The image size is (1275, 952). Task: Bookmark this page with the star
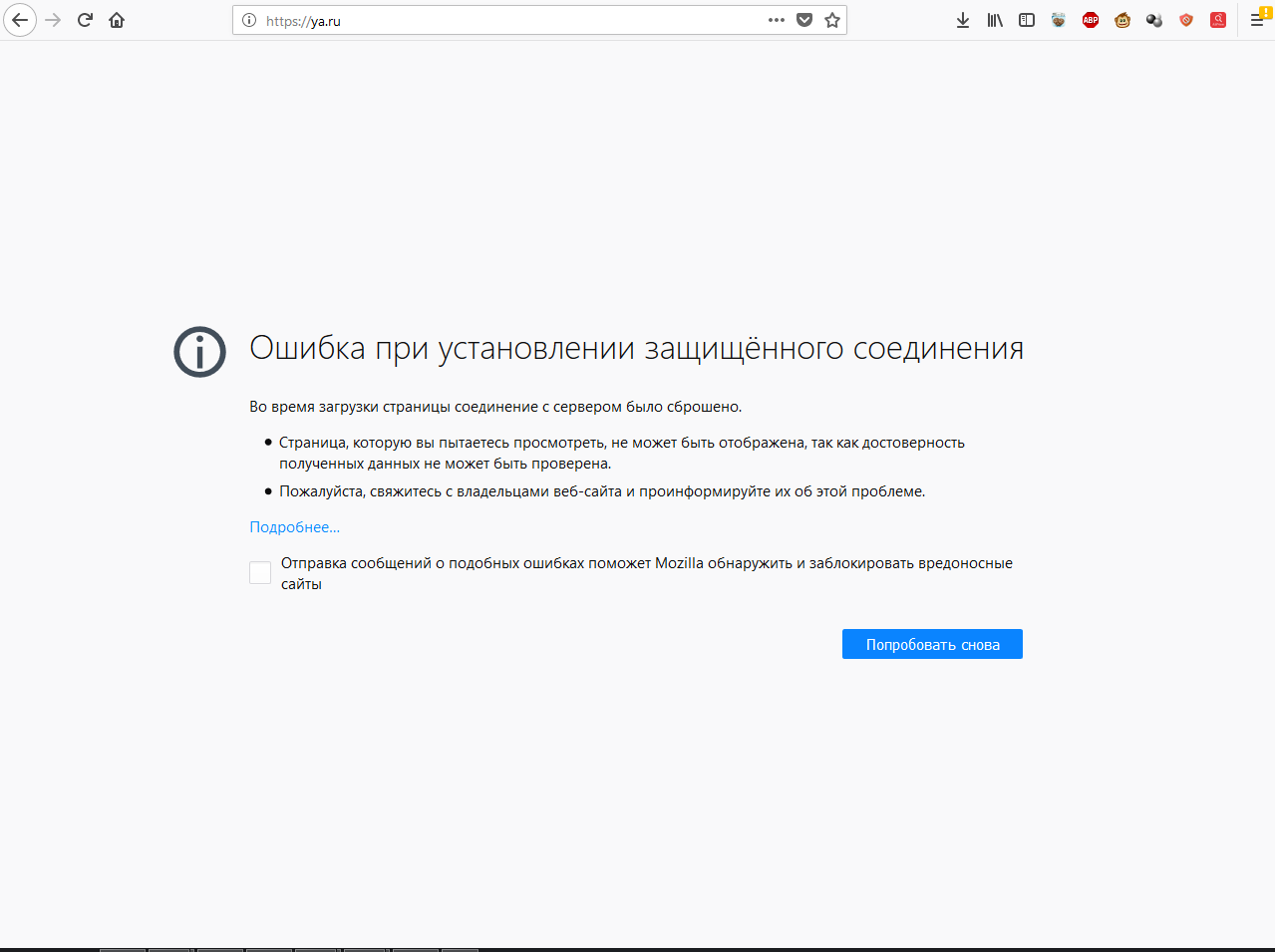click(831, 19)
